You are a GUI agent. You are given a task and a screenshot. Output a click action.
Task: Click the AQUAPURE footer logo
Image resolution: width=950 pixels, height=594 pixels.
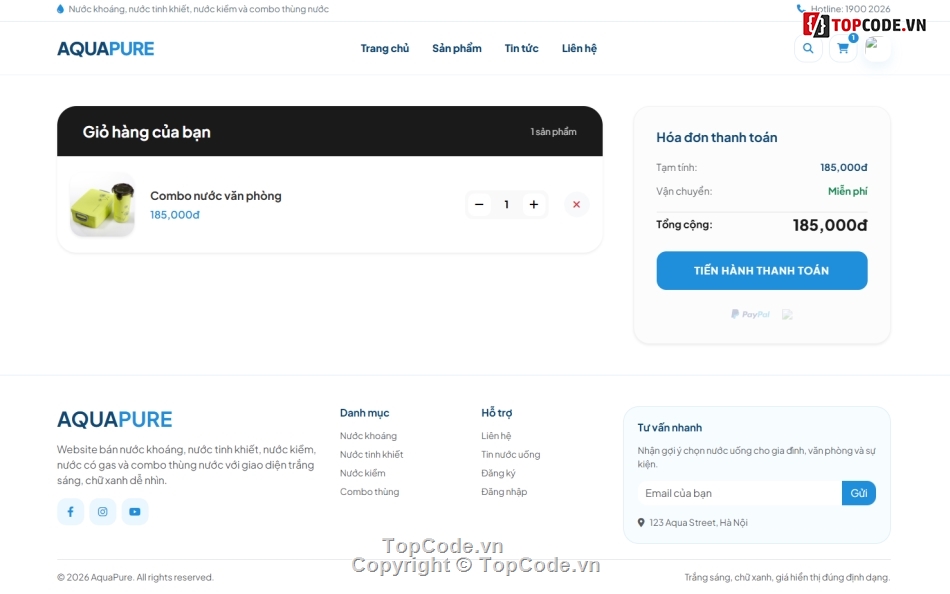click(x=115, y=419)
